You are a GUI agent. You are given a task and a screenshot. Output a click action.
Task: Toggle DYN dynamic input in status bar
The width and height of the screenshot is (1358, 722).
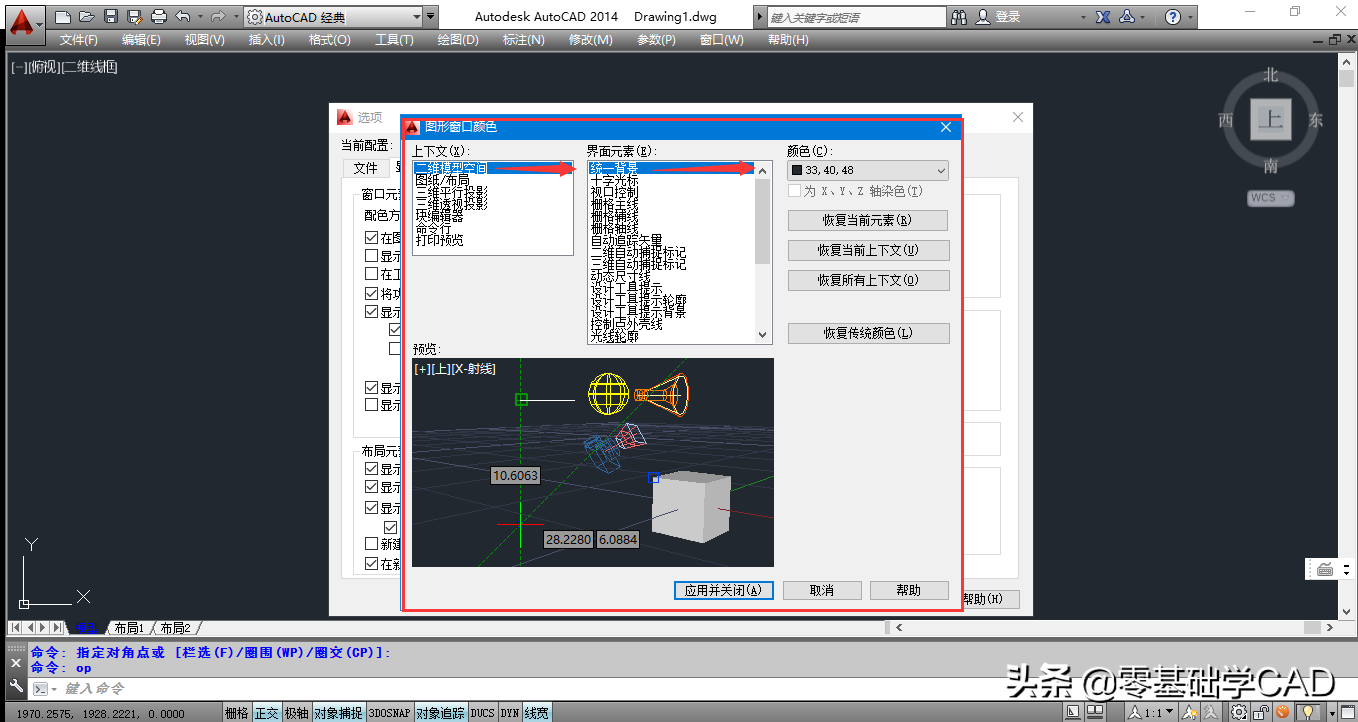(510, 713)
